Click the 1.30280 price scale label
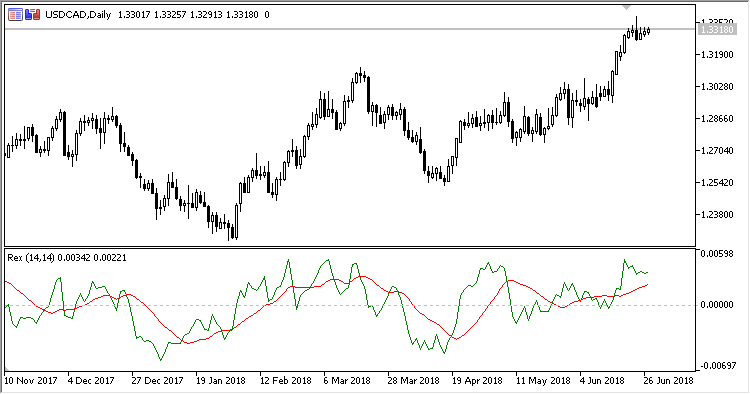 pyautogui.click(x=717, y=87)
